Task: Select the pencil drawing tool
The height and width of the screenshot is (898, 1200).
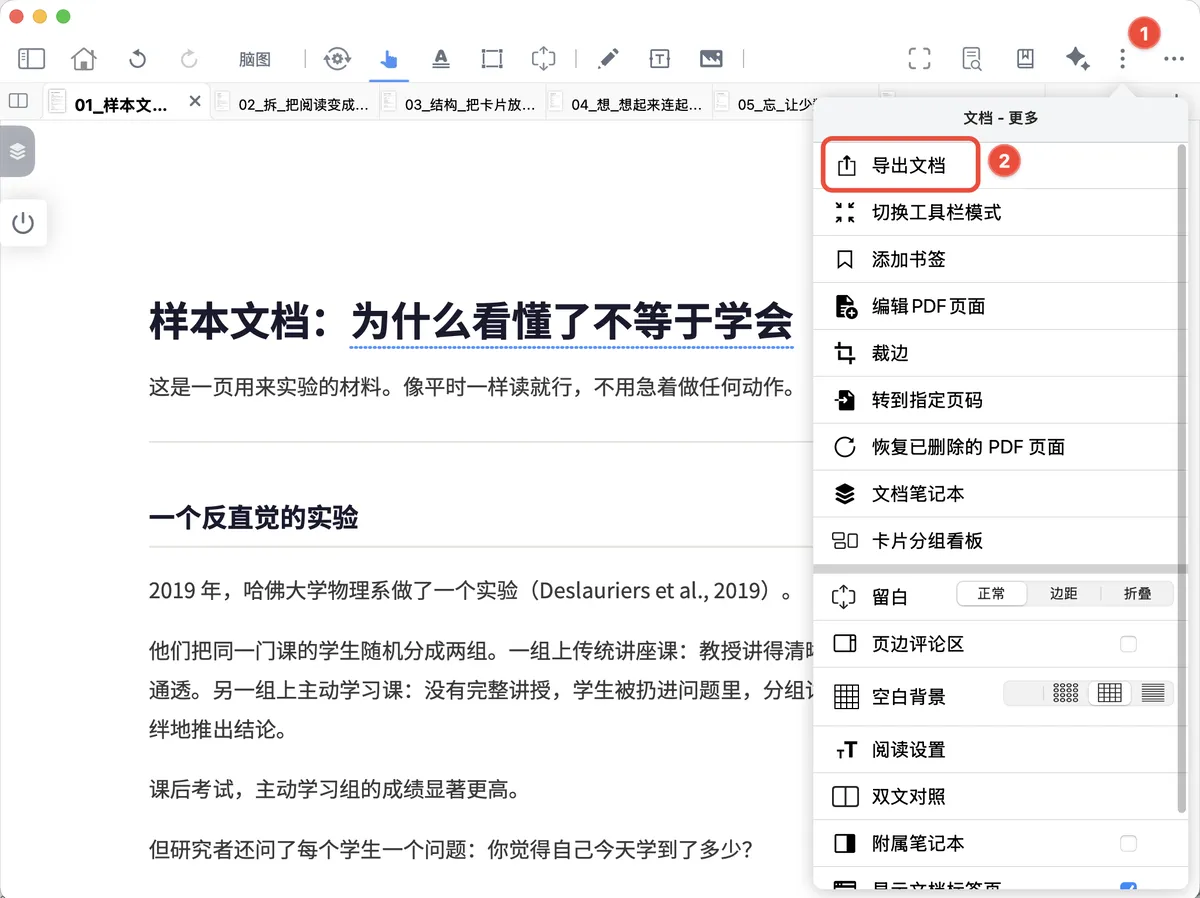Action: coord(607,59)
